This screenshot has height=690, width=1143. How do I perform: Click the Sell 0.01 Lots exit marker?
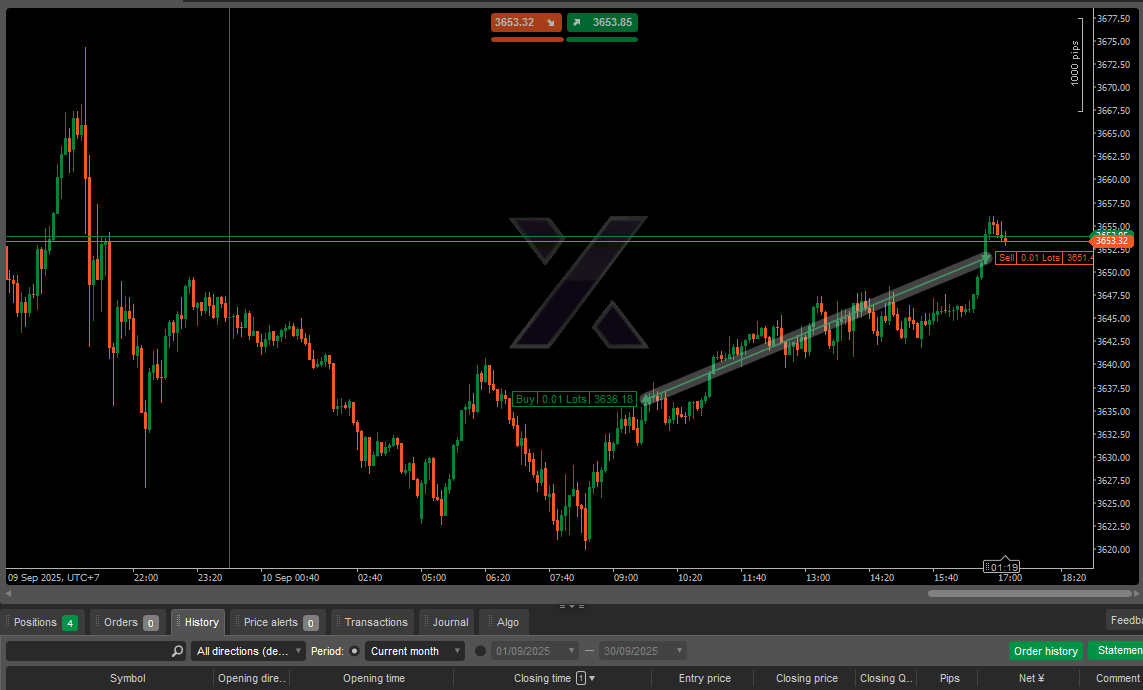(x=1042, y=258)
